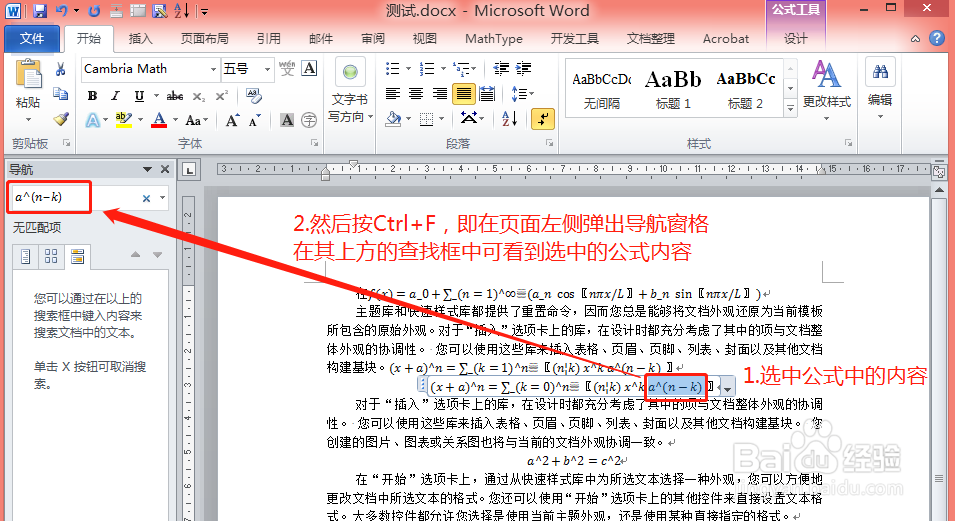This screenshot has height=521, width=955.
Task: Apply distributed alignment
Action: pyautogui.click(x=487, y=93)
